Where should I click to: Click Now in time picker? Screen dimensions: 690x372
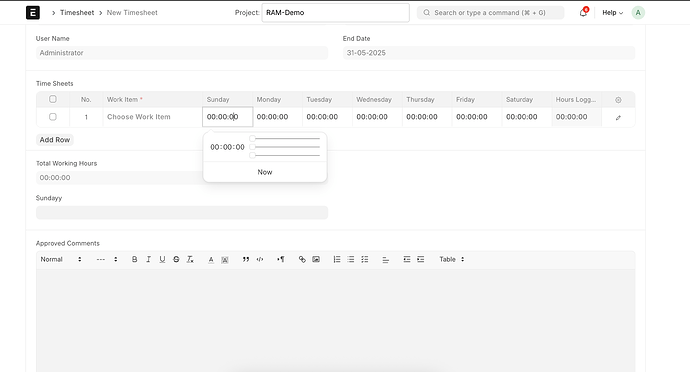[265, 172]
